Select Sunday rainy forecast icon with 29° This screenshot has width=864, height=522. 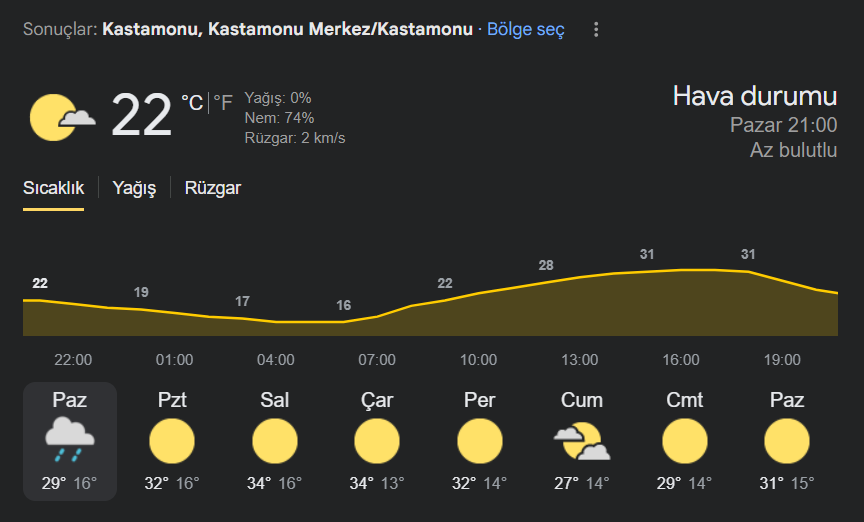click(x=69, y=439)
